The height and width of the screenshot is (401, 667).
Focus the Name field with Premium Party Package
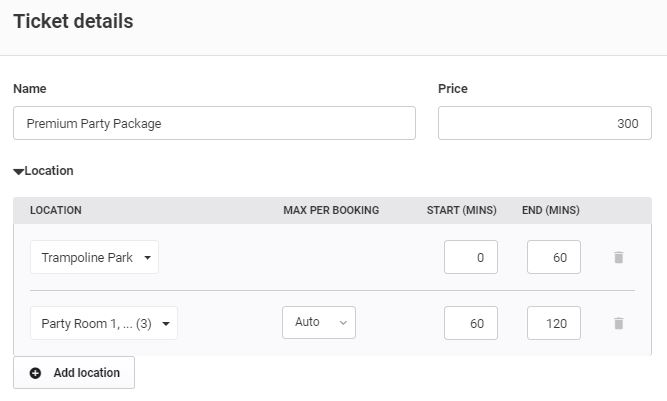(214, 123)
